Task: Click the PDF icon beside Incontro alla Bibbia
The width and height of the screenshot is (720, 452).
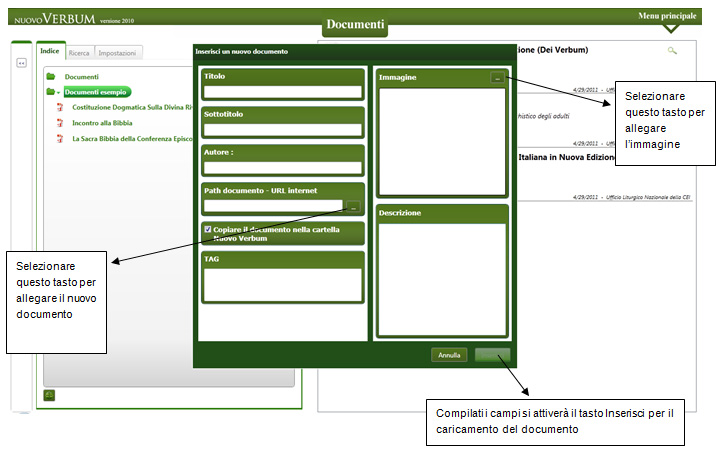Action: 59,123
